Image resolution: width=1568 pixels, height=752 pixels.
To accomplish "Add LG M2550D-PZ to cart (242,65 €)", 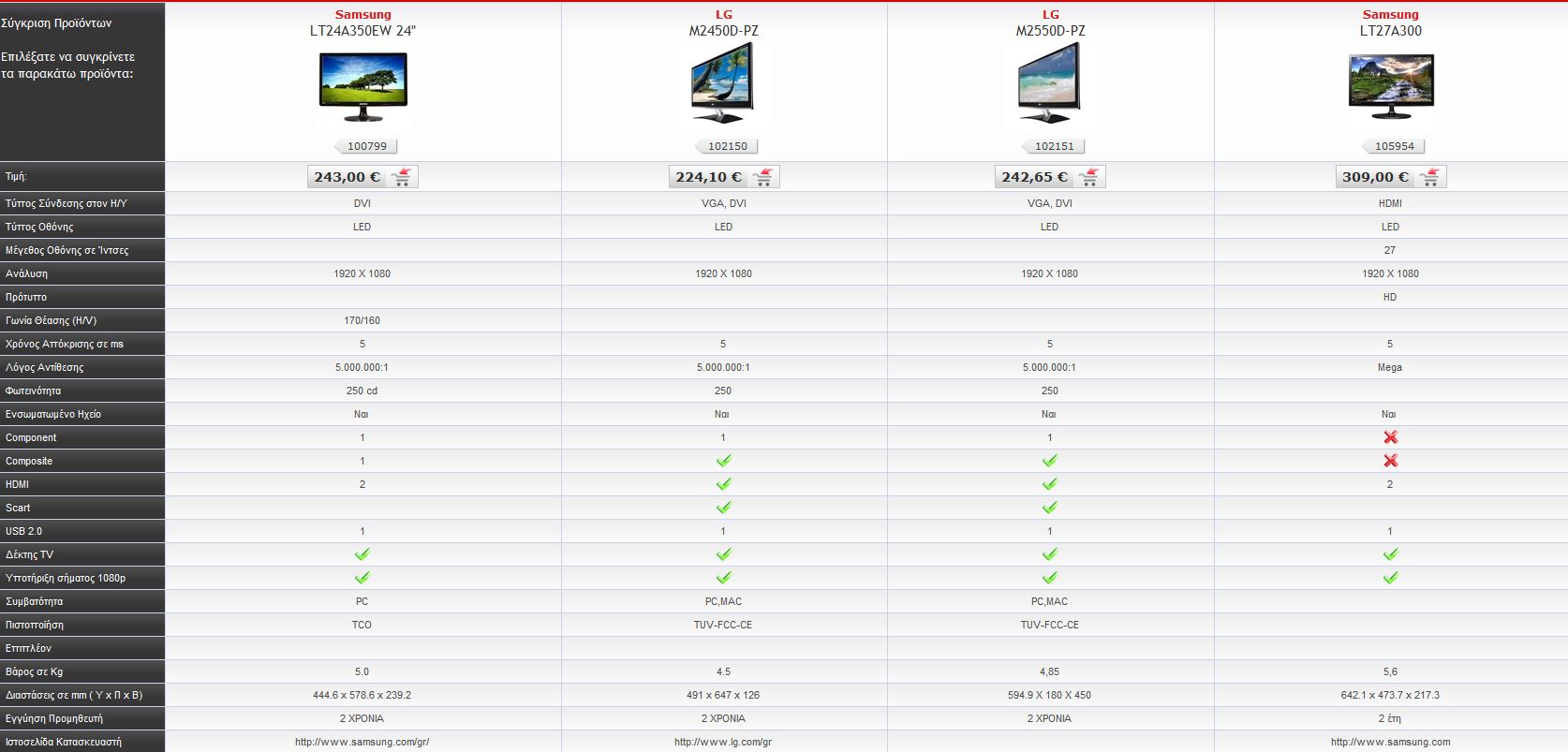I will coord(1088,177).
